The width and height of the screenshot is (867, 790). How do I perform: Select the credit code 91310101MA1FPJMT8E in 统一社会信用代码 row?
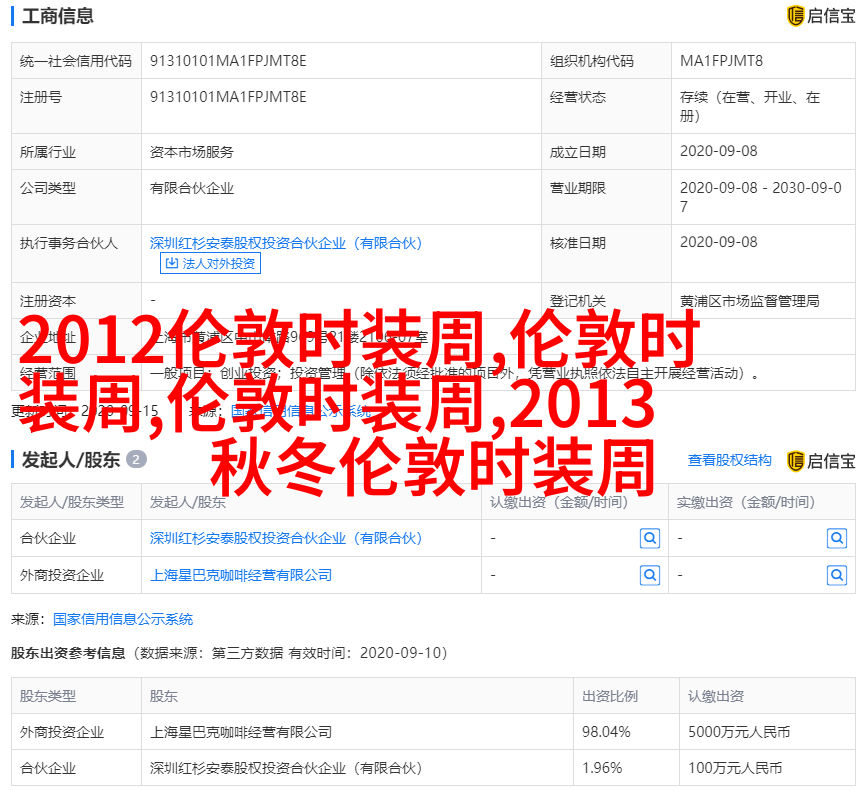tap(228, 61)
